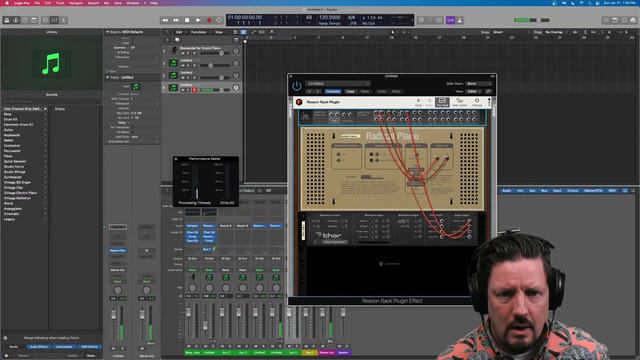Click the Reason Rack Plugin red logo

pos(299,102)
